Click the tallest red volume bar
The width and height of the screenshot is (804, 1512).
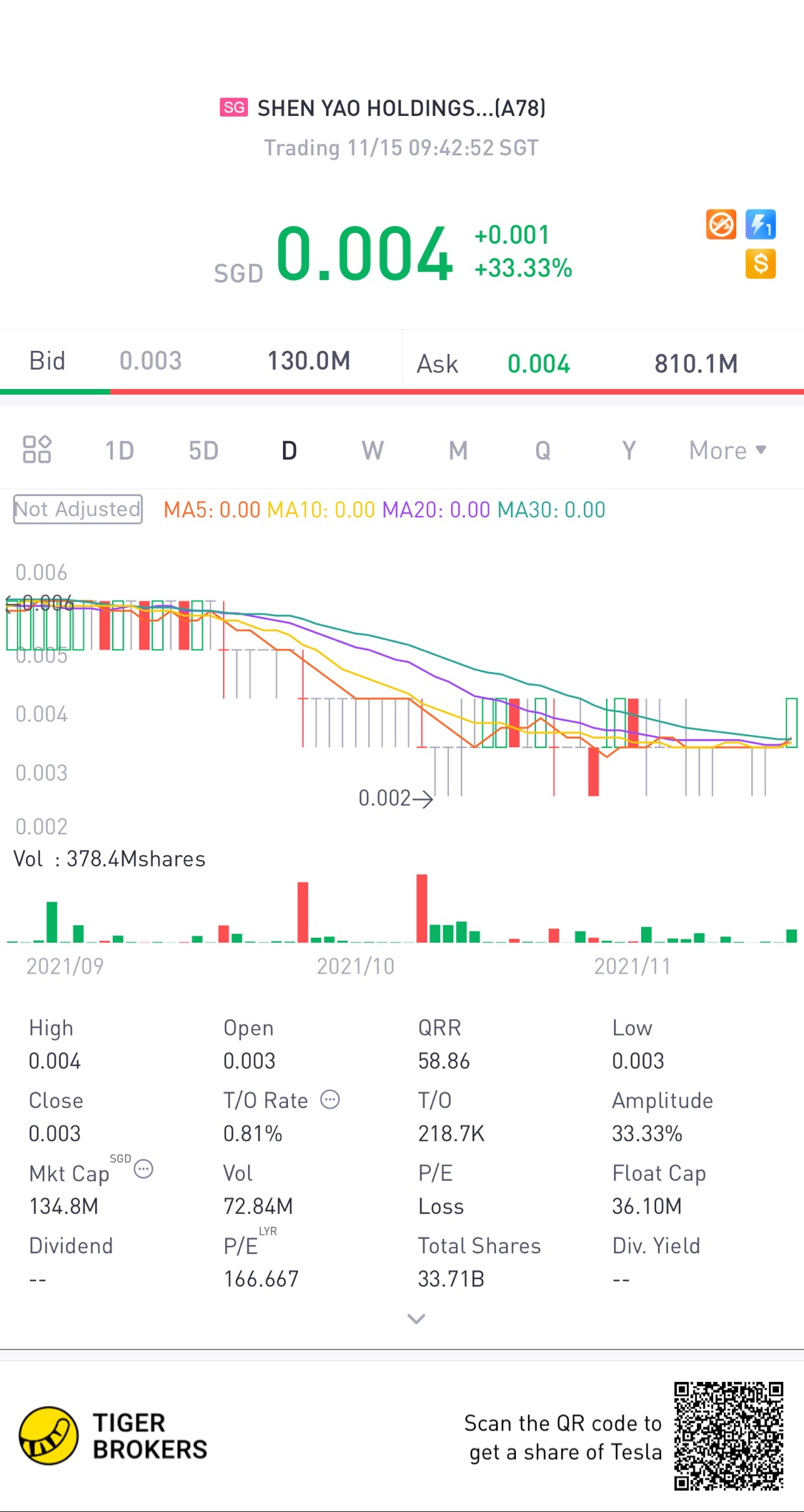(x=422, y=908)
